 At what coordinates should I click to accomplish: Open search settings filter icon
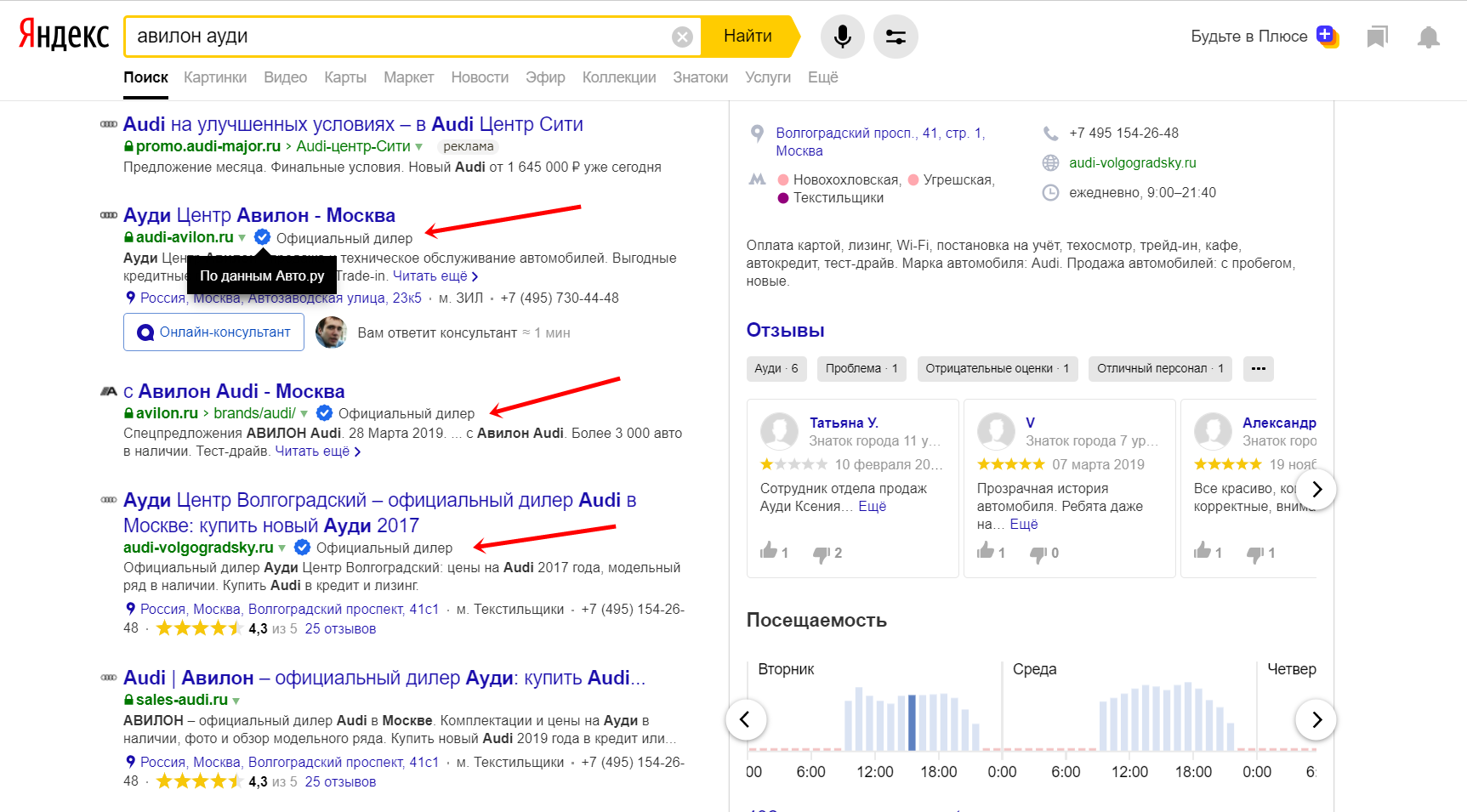tap(896, 37)
